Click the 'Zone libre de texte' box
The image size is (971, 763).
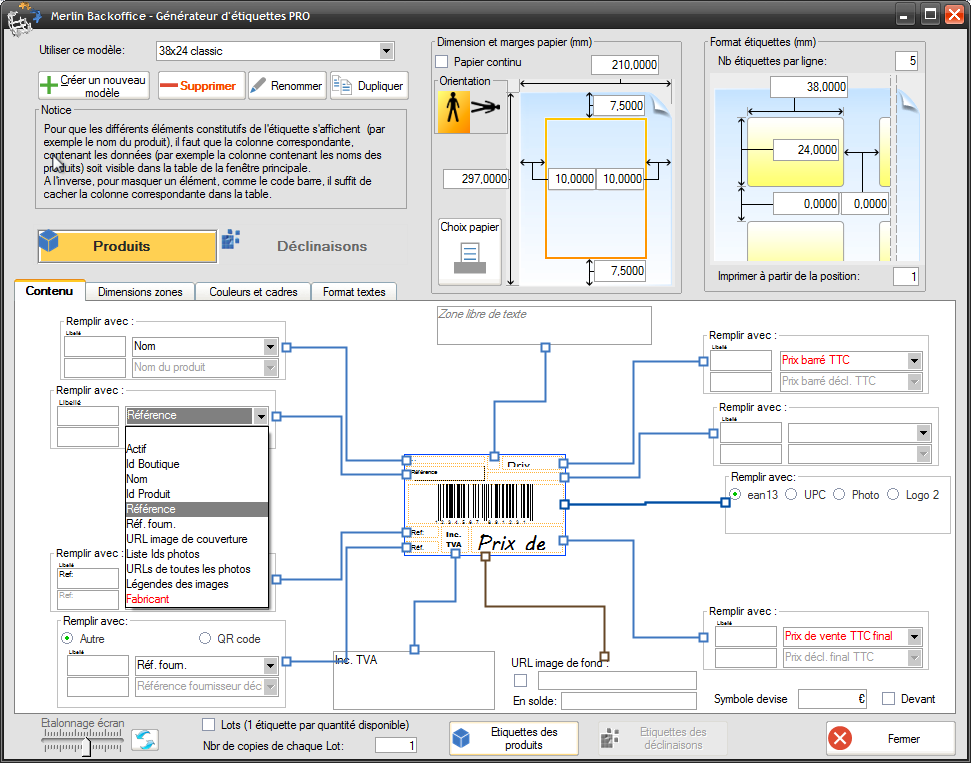click(544, 325)
